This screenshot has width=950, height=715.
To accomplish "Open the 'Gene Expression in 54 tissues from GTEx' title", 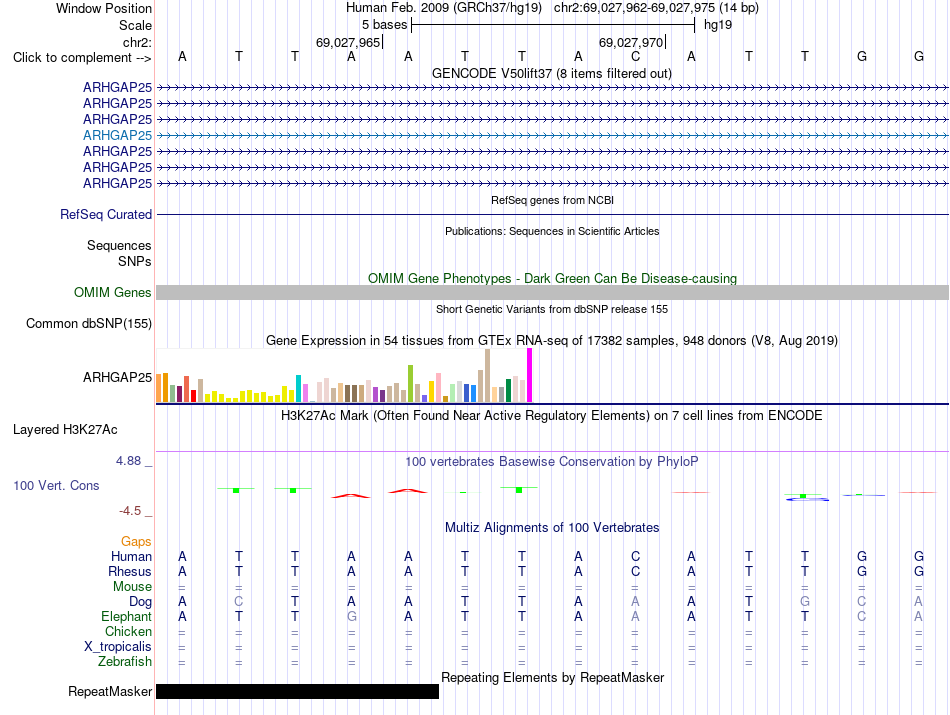I will (552, 341).
